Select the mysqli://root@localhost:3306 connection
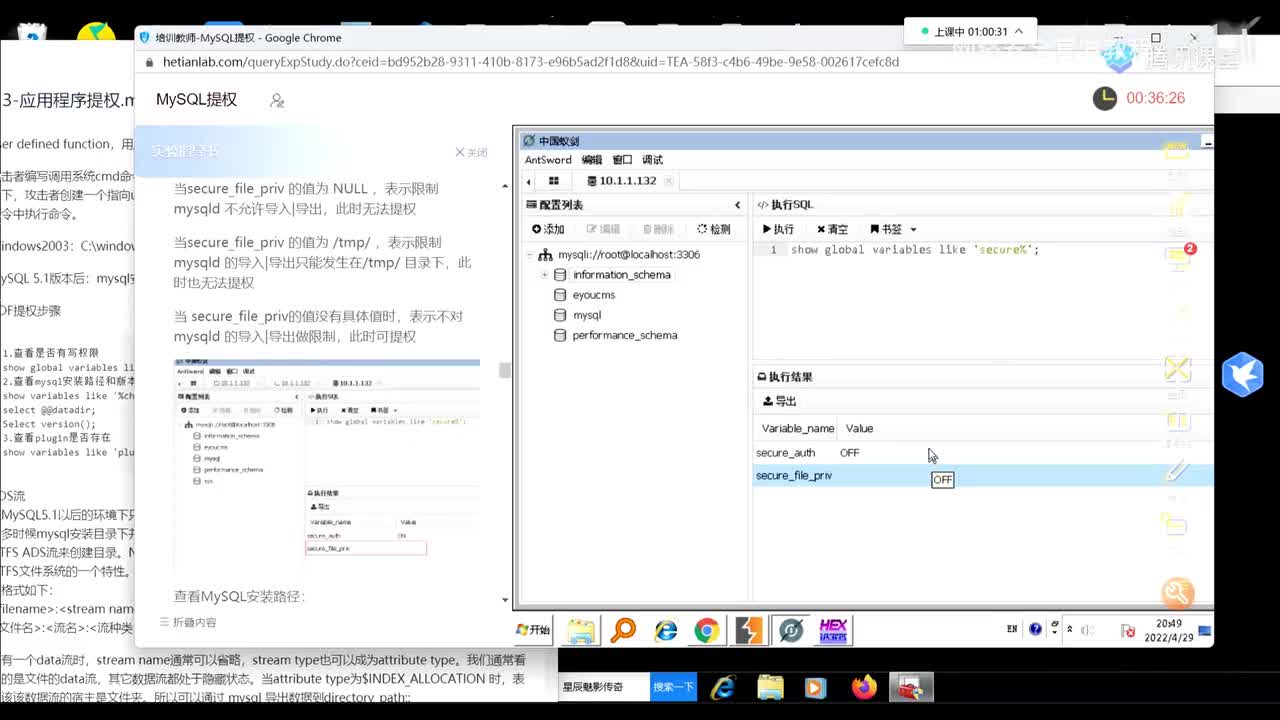This screenshot has width=1280, height=720. pyautogui.click(x=628, y=255)
